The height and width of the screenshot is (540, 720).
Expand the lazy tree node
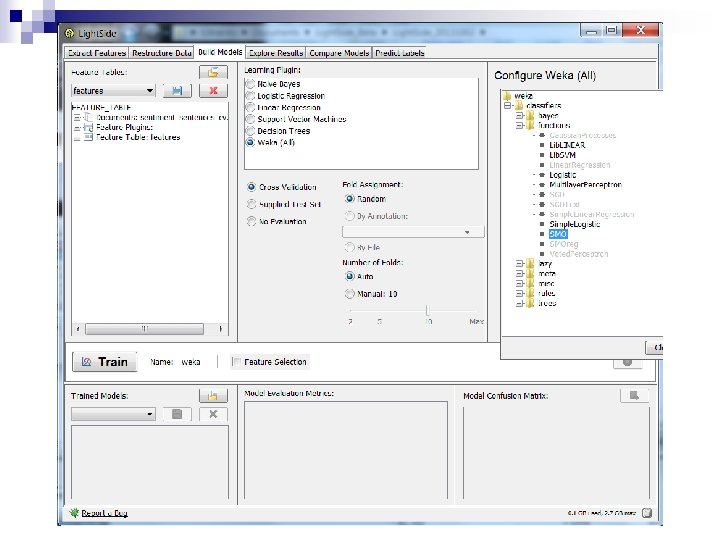(519, 264)
